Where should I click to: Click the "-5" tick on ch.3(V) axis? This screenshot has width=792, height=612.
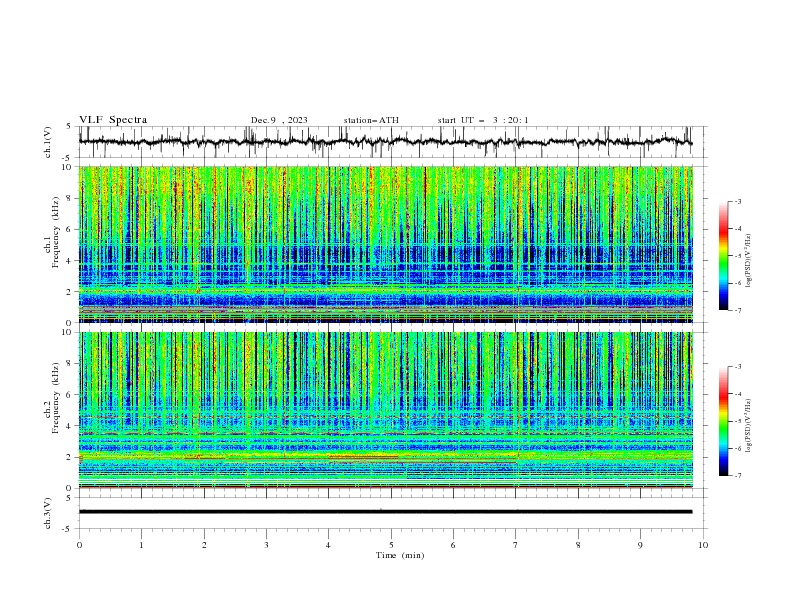click(x=68, y=529)
